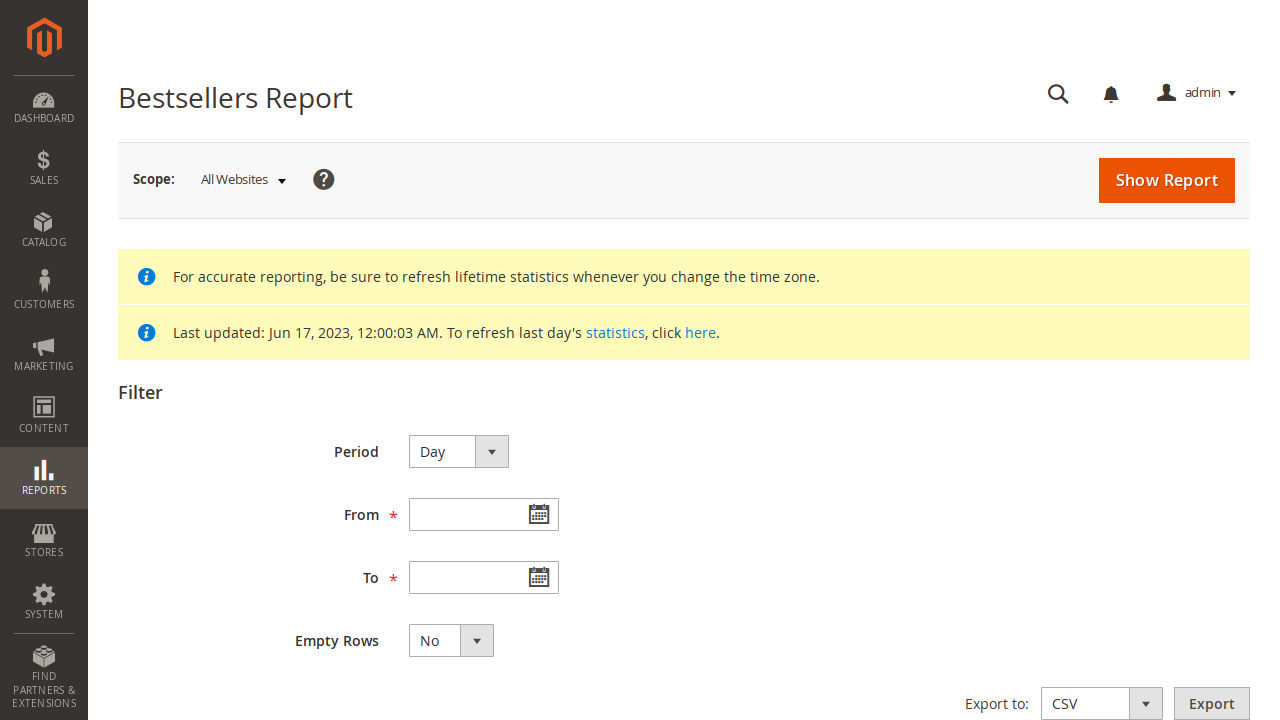Click the Show Report button
The height and width of the screenshot is (720, 1280).
(1167, 180)
